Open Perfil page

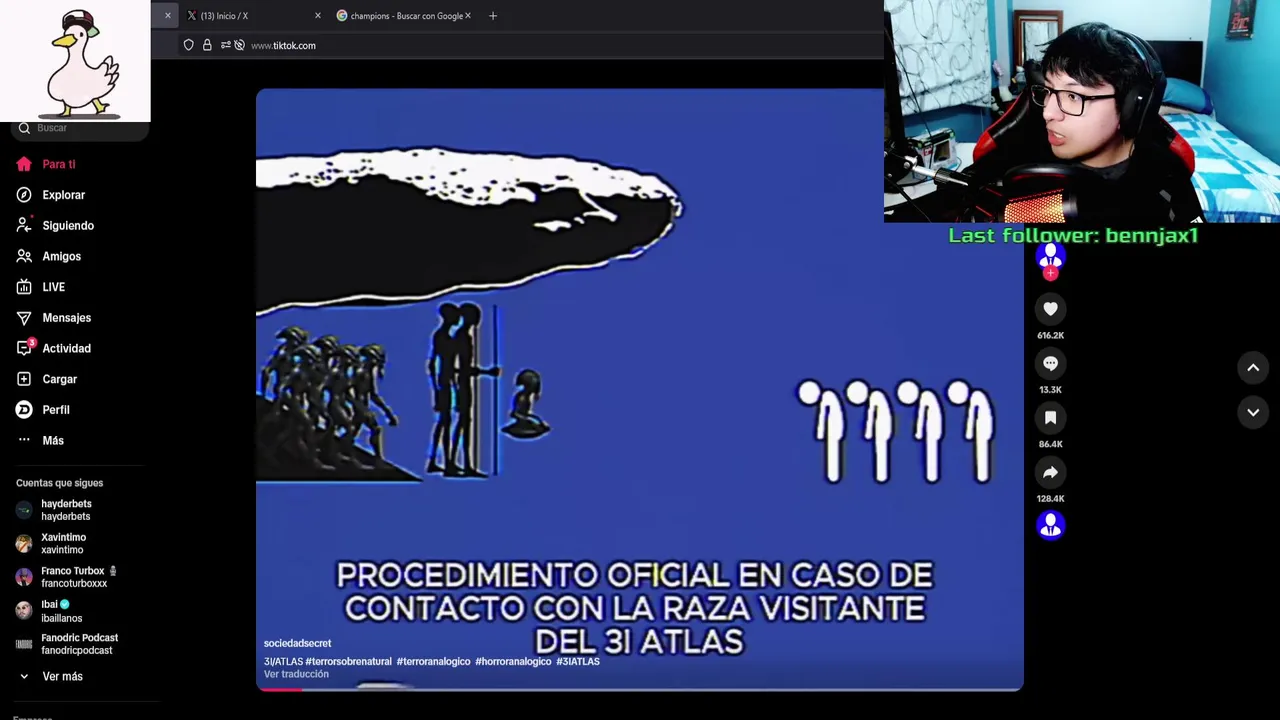[56, 410]
